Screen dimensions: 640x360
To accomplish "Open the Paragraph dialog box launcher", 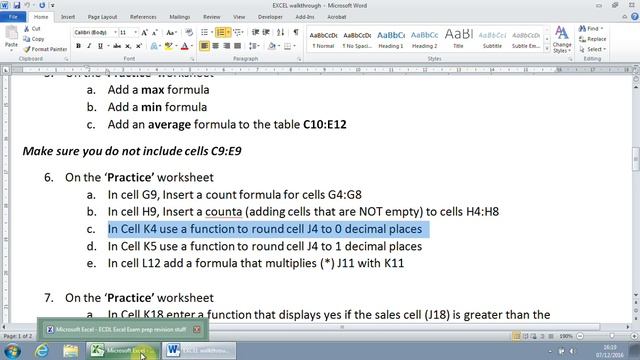I will click(x=299, y=59).
